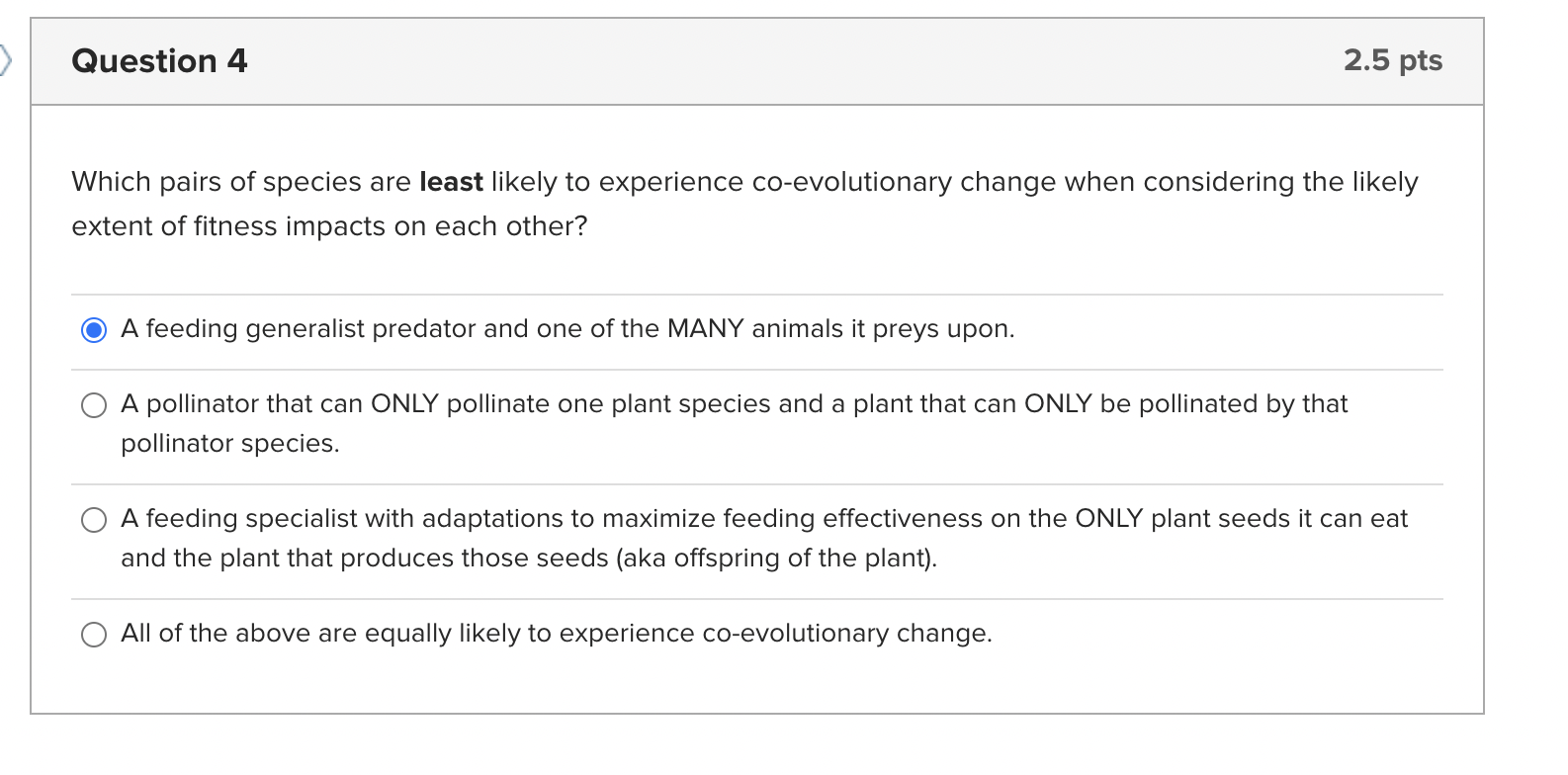Viewport: 1568px width, 775px height.
Task: Pick the "All of the above" radio button
Action: click(x=94, y=635)
